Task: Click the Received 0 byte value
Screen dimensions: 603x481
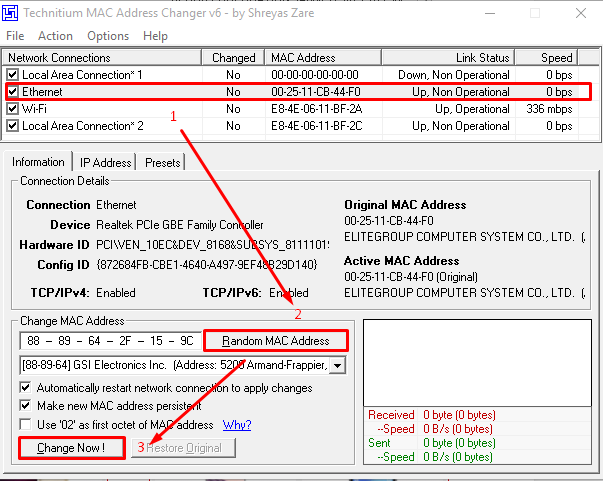Action: 459,415
